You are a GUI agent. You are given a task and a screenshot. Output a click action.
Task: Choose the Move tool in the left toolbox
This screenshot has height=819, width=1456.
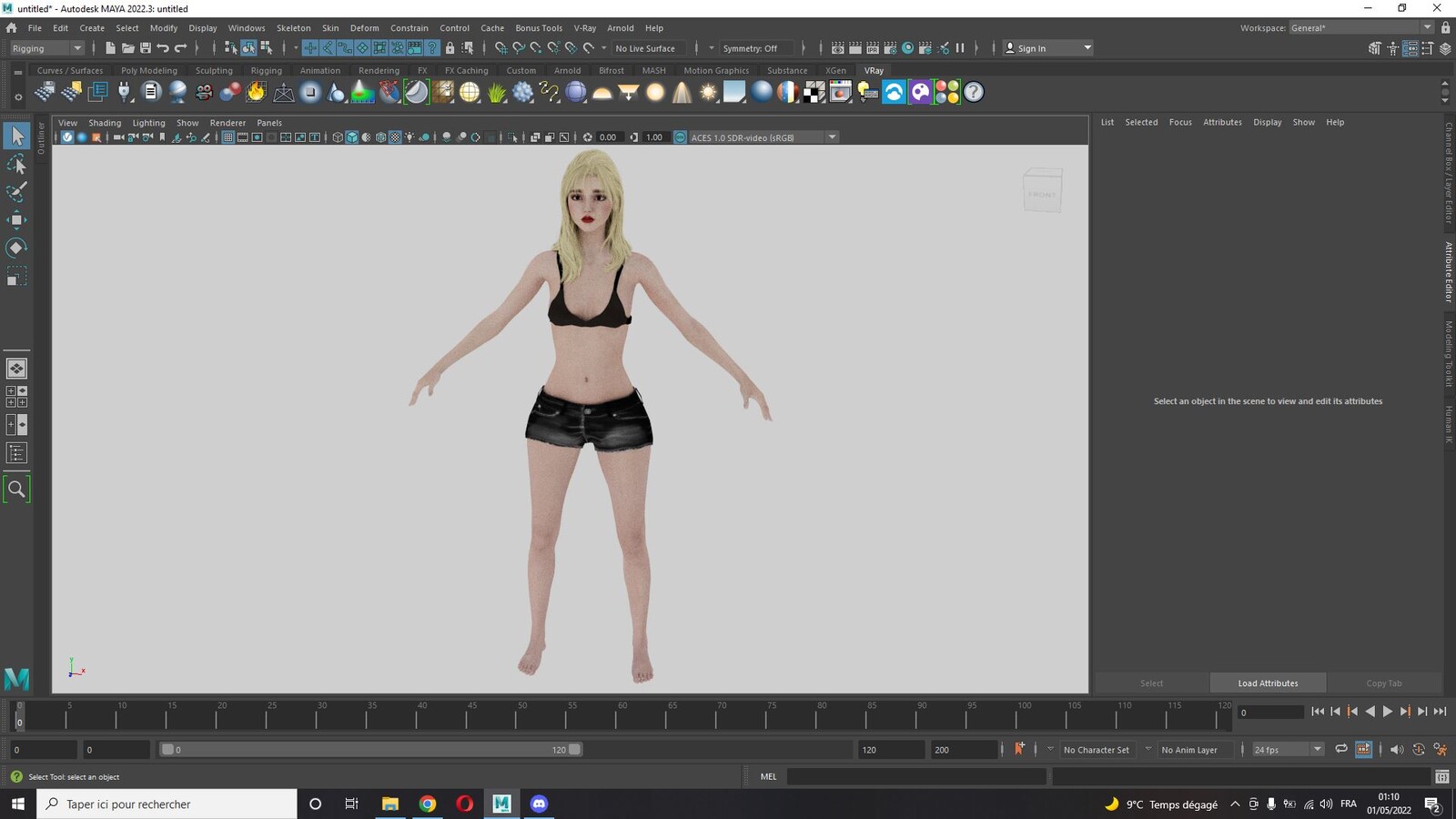click(16, 220)
